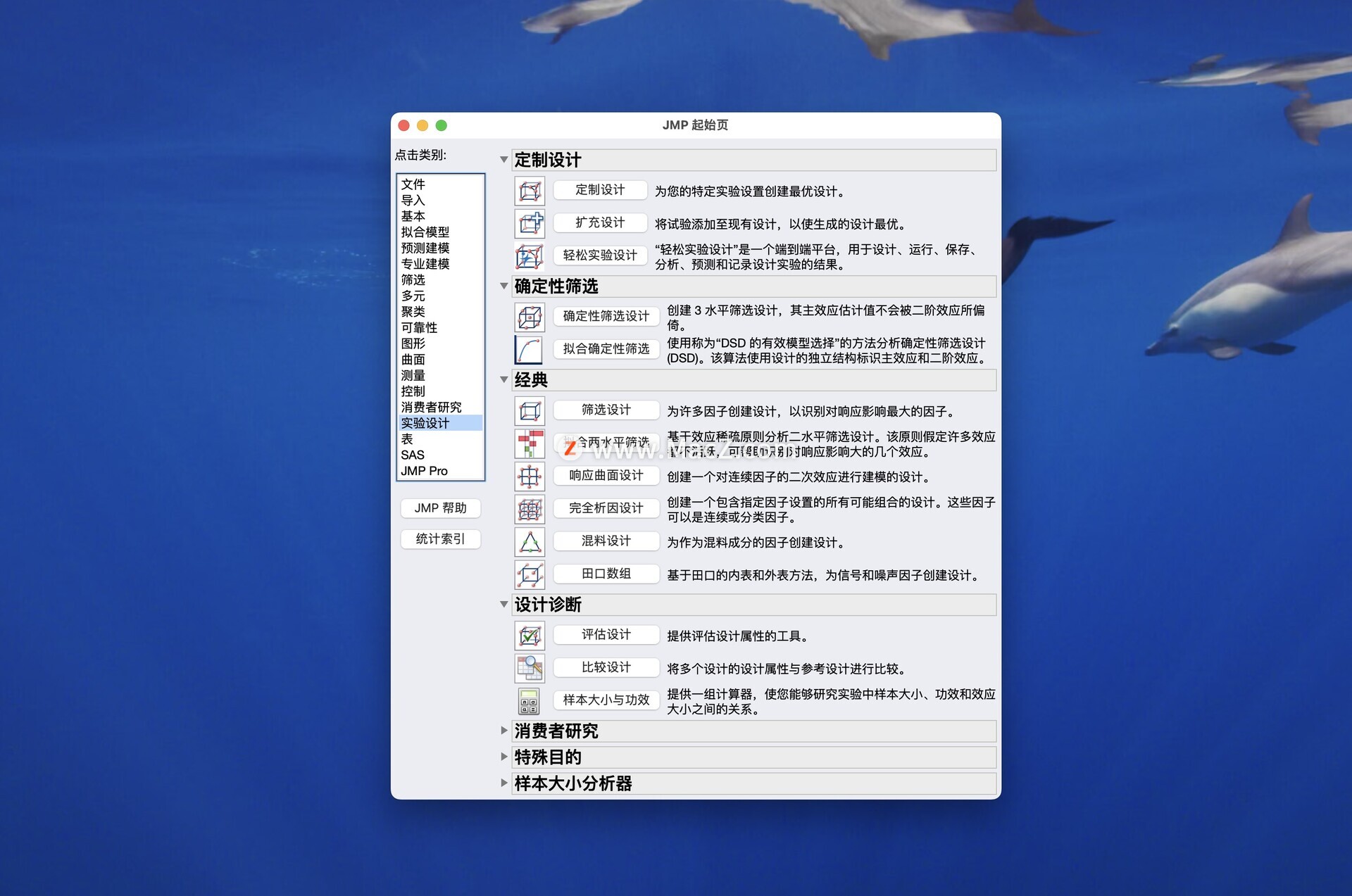This screenshot has width=1352, height=896.
Task: Expand the 样本大小分析器 section
Action: (x=504, y=783)
